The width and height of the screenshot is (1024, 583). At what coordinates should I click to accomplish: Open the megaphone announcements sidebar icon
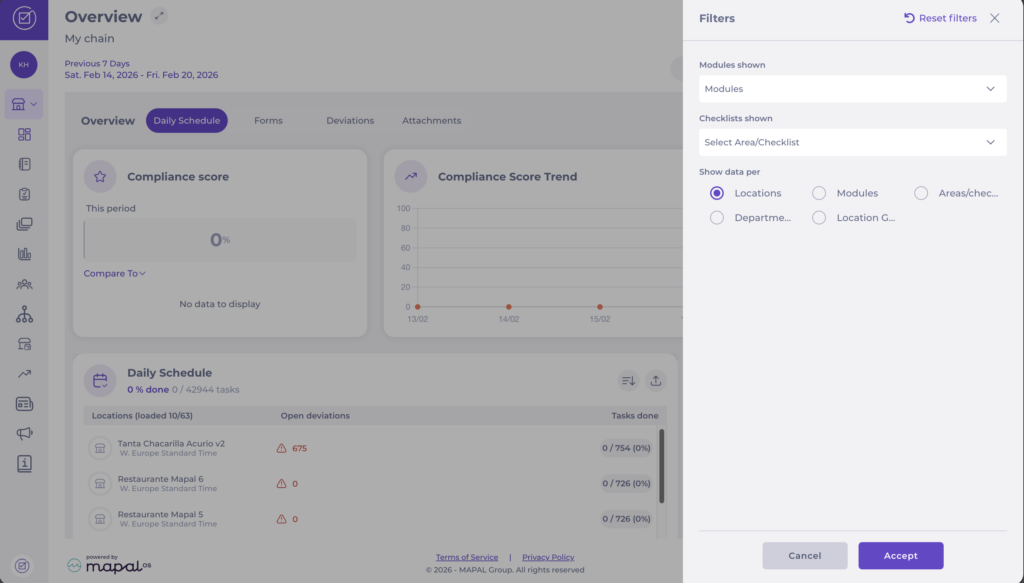(25, 434)
